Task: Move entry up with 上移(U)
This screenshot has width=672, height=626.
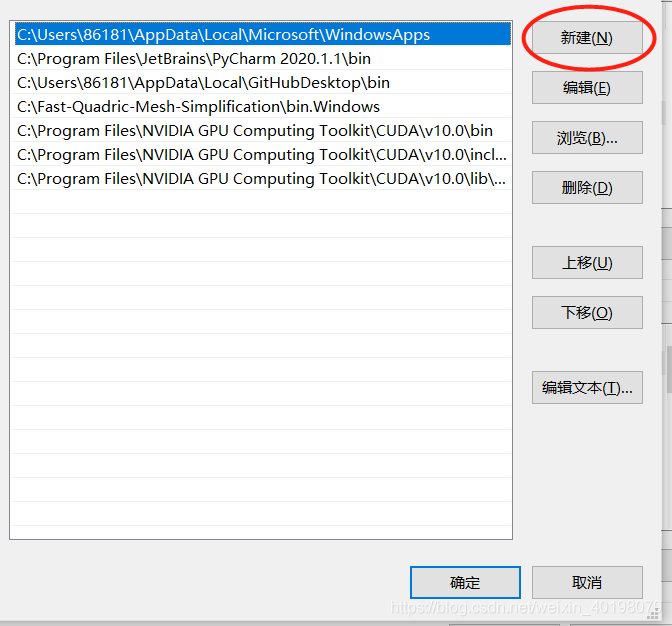Action: pyautogui.click(x=587, y=263)
